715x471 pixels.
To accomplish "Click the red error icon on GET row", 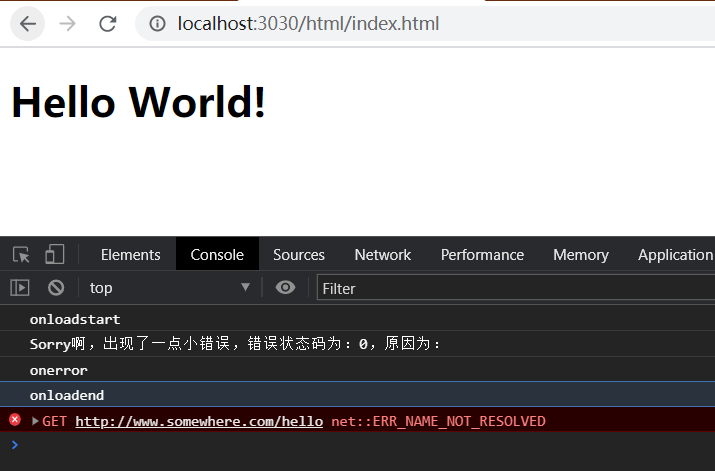I will tap(15, 419).
